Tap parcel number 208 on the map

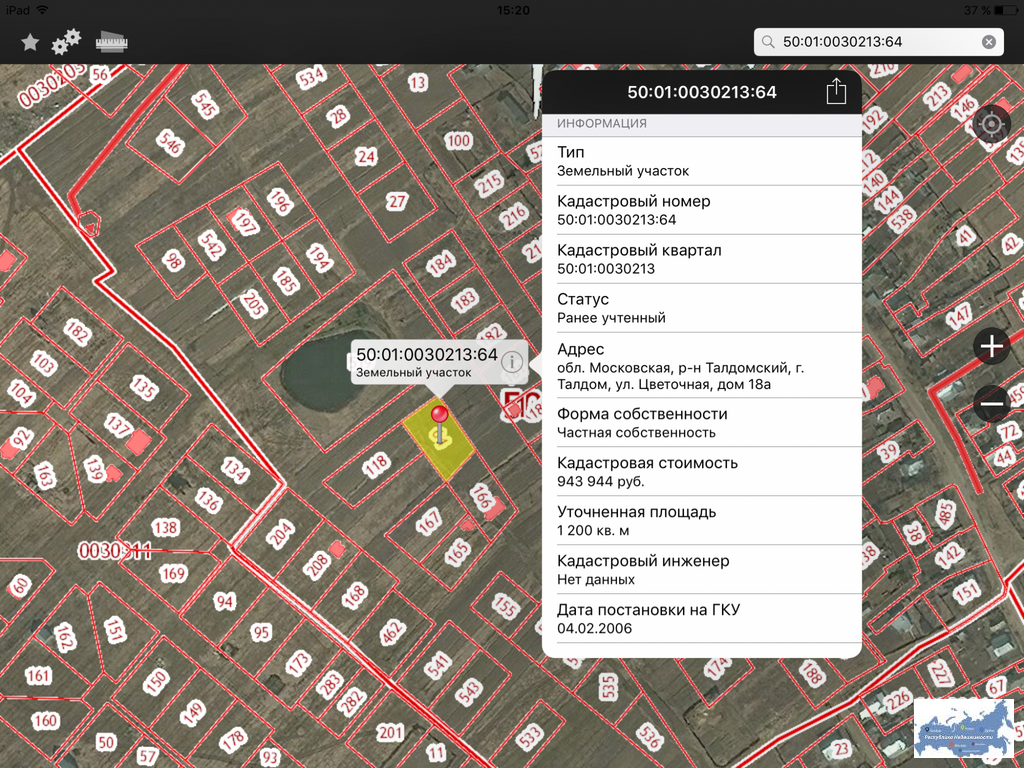(317, 564)
